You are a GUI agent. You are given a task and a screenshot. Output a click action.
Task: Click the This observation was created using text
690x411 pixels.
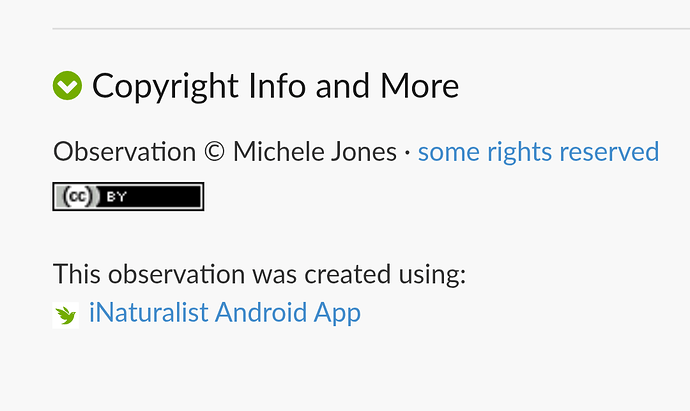[x=259, y=274]
